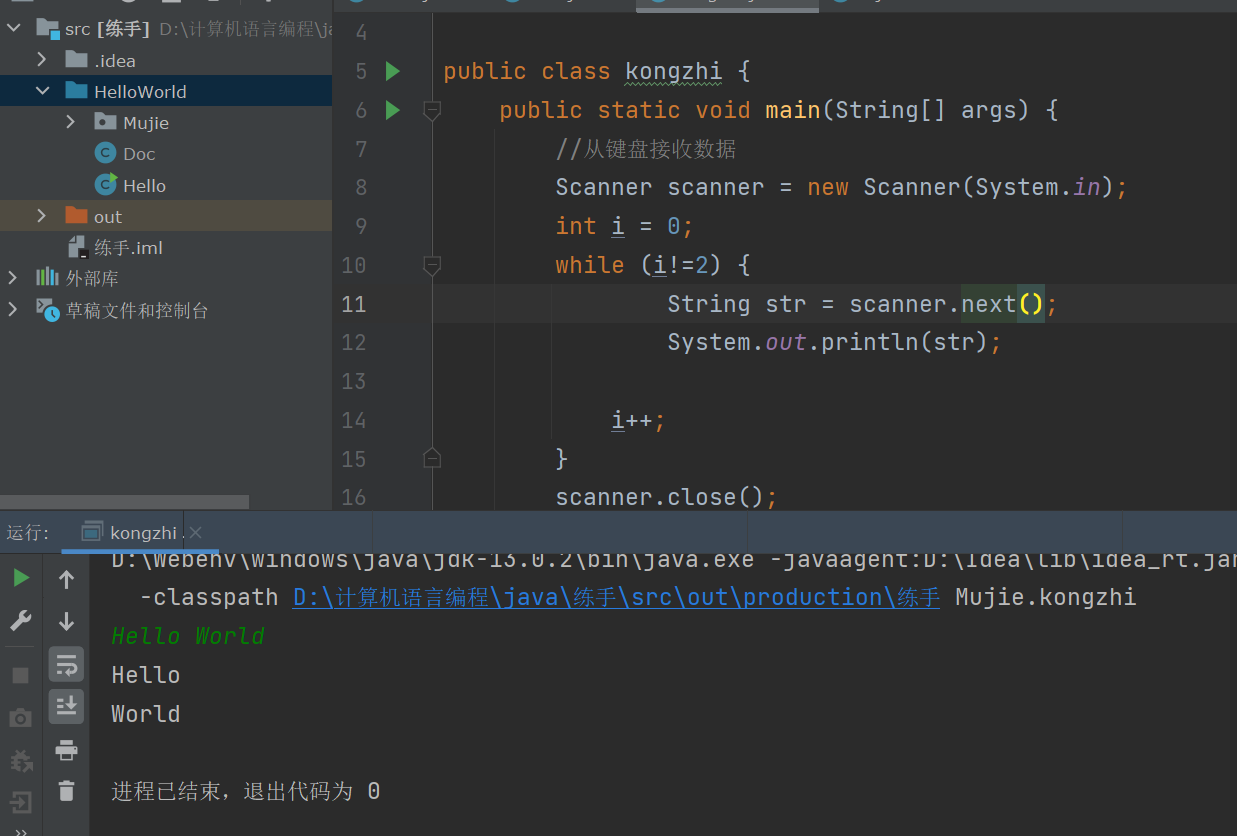This screenshot has width=1237, height=836.
Task: Collapse the while loop fold marker
Action: pyautogui.click(x=432, y=265)
